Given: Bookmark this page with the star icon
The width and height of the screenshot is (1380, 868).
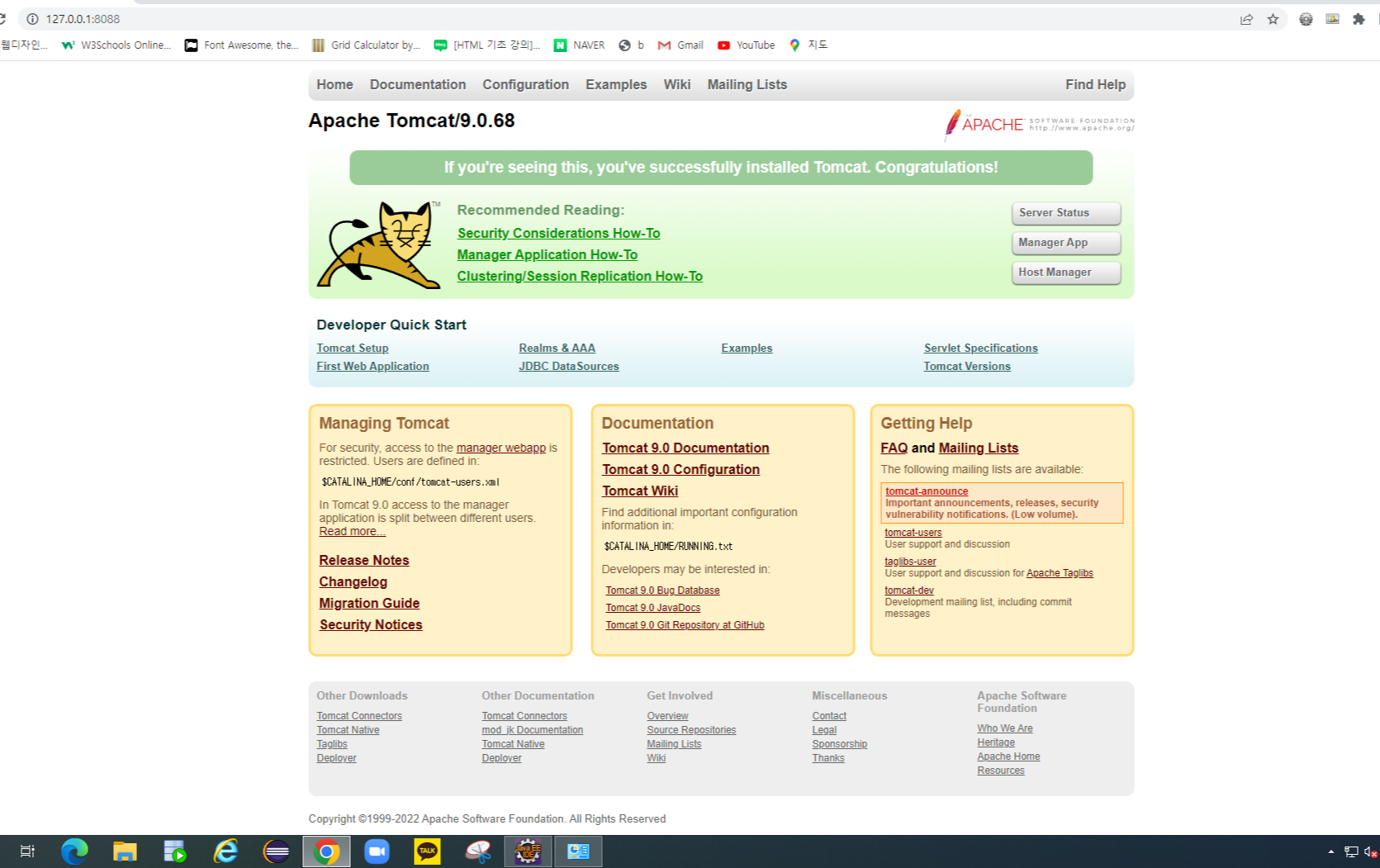Looking at the screenshot, I should coord(1273,19).
